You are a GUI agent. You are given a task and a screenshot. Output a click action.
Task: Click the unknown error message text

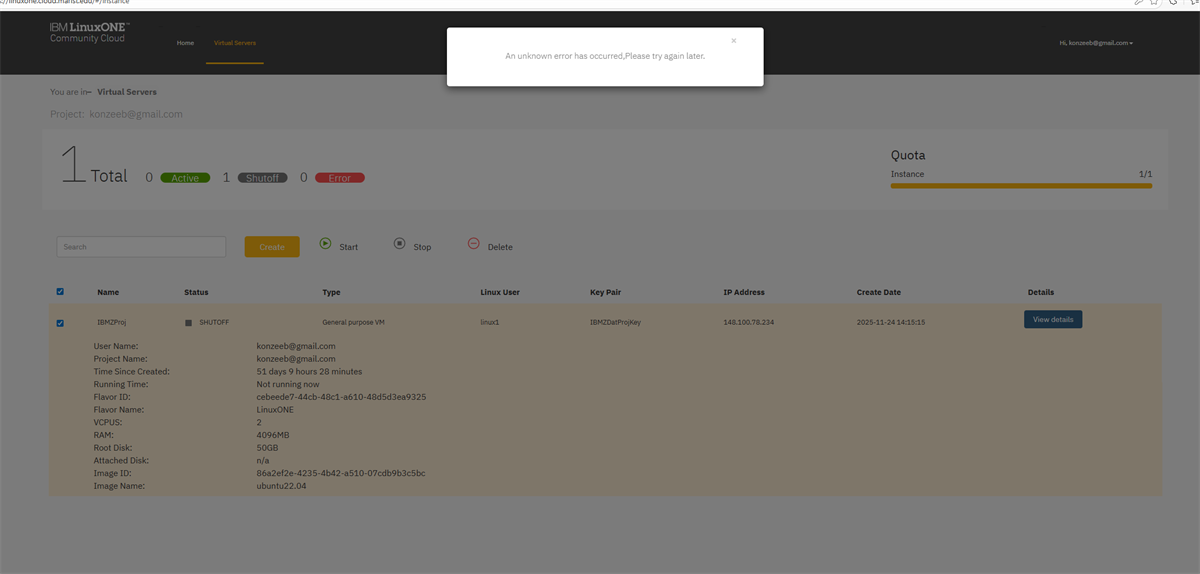[x=605, y=56]
